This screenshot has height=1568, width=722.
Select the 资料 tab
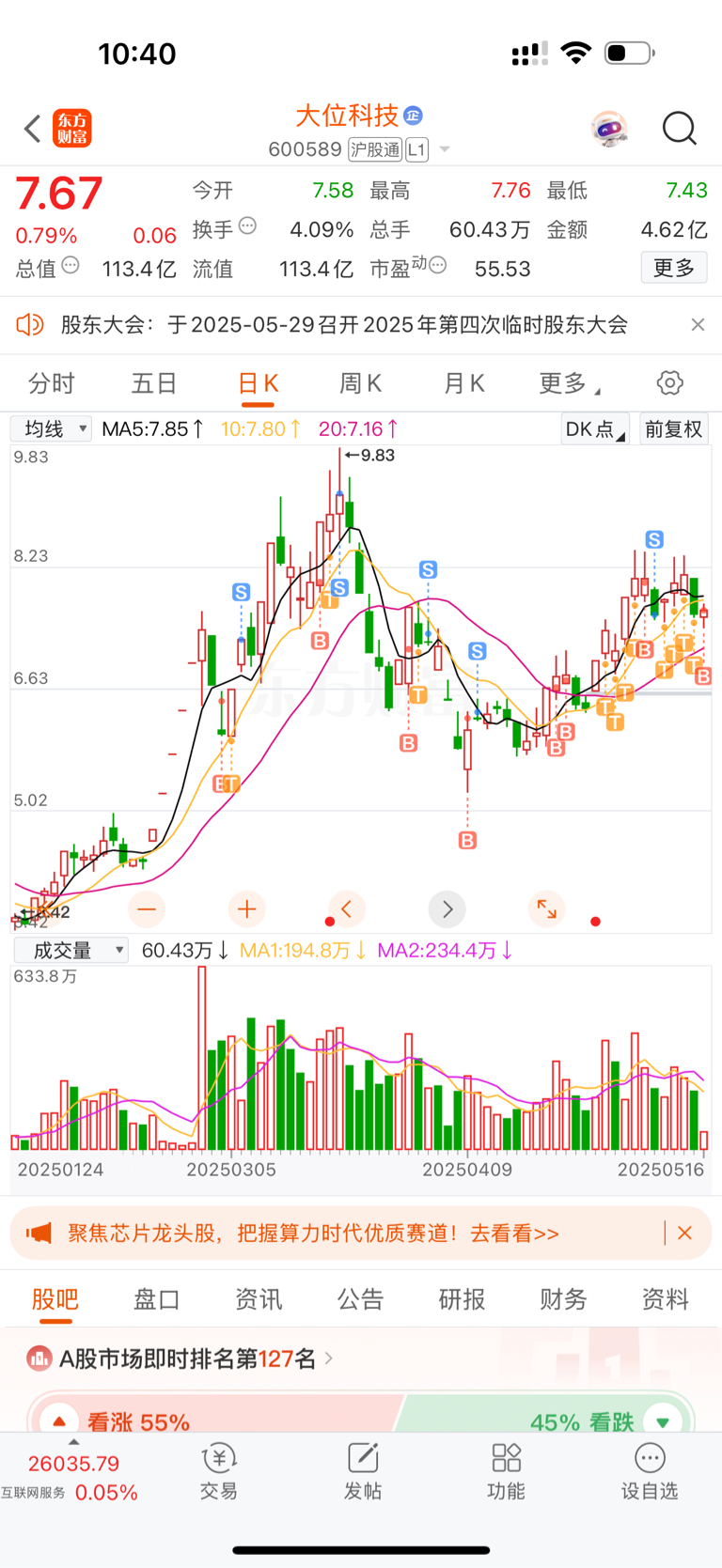(665, 1299)
